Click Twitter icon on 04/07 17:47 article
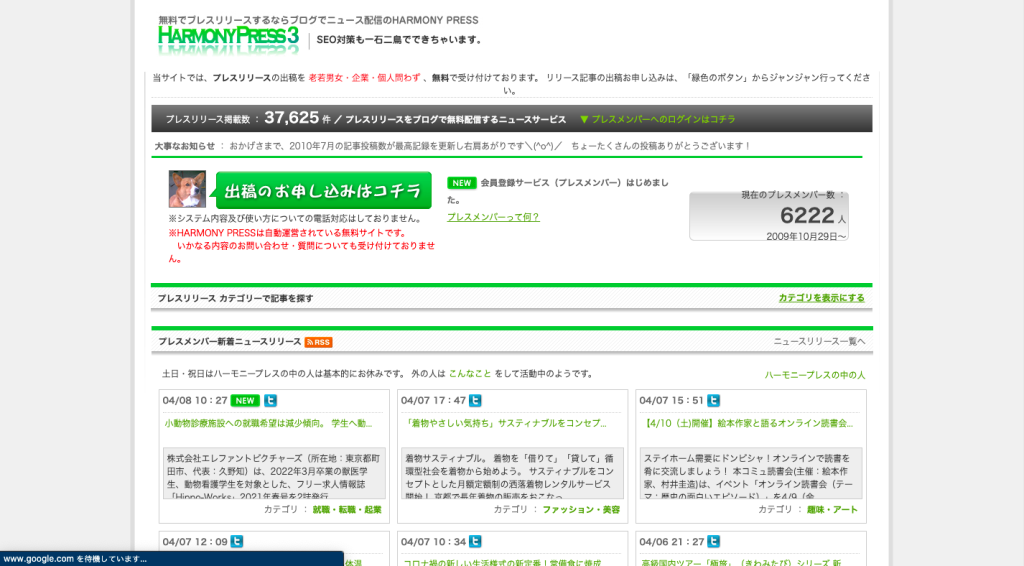 (476, 401)
